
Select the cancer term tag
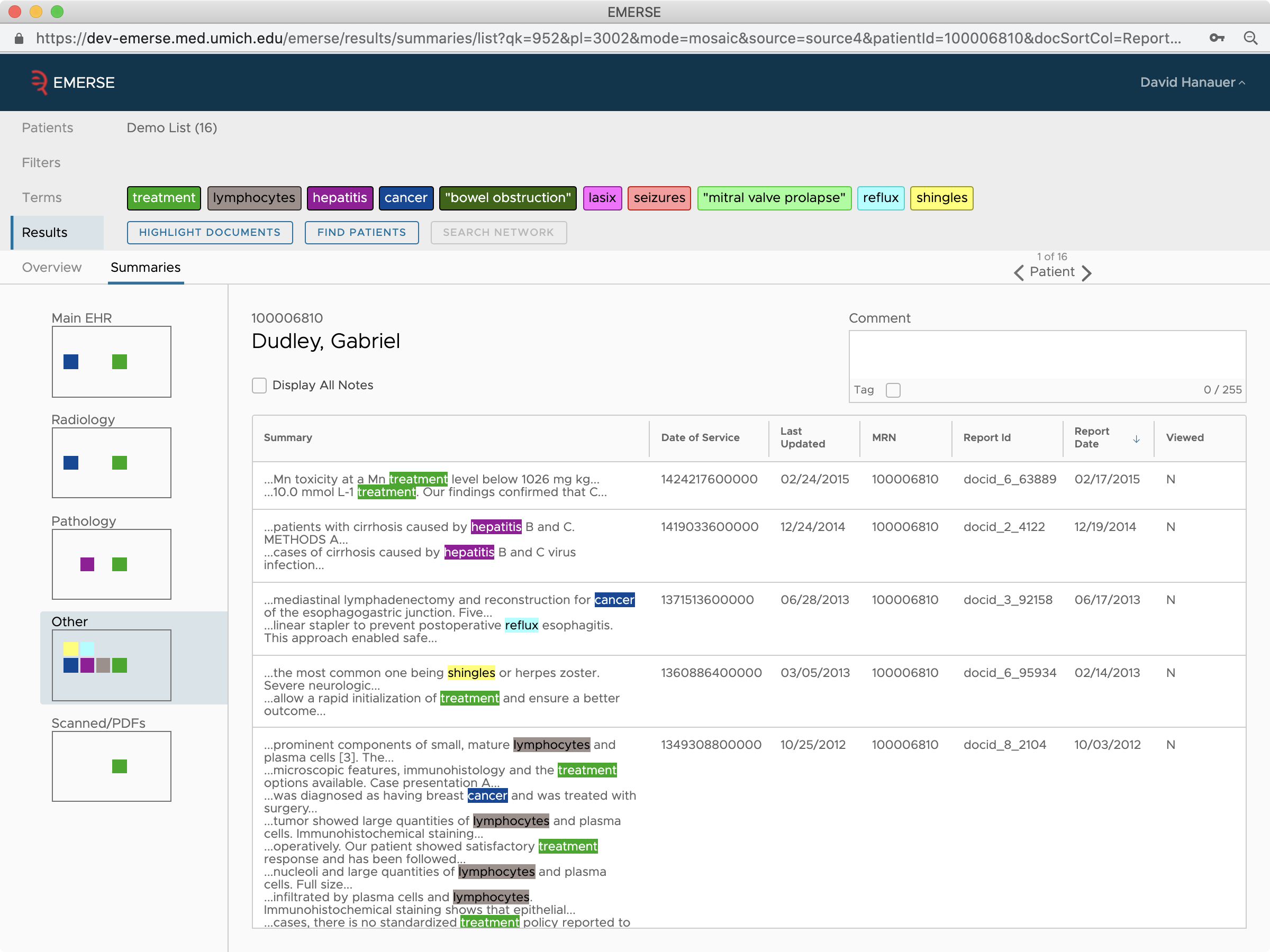(406, 198)
